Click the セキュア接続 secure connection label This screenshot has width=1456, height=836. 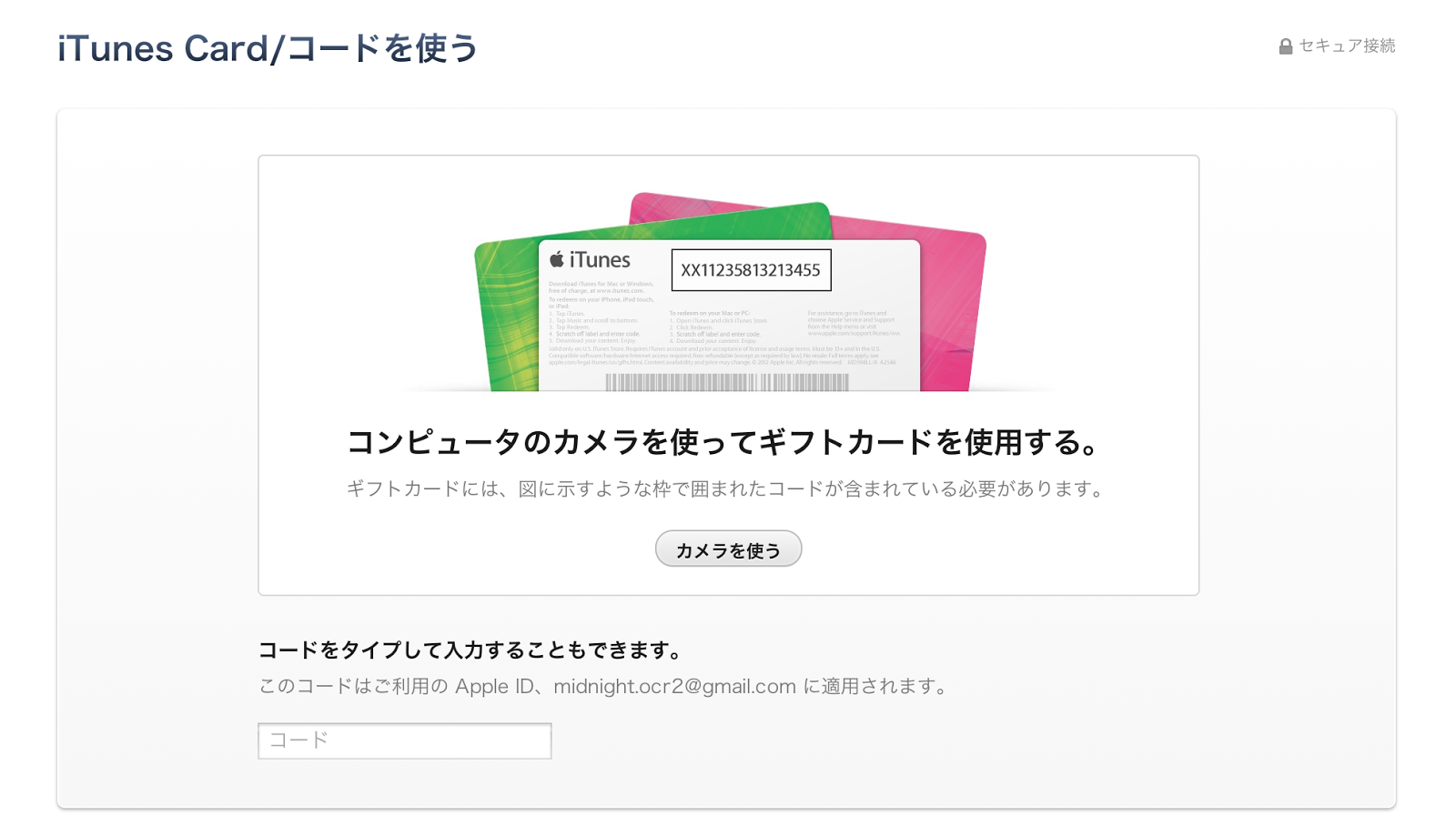pos(1347,45)
